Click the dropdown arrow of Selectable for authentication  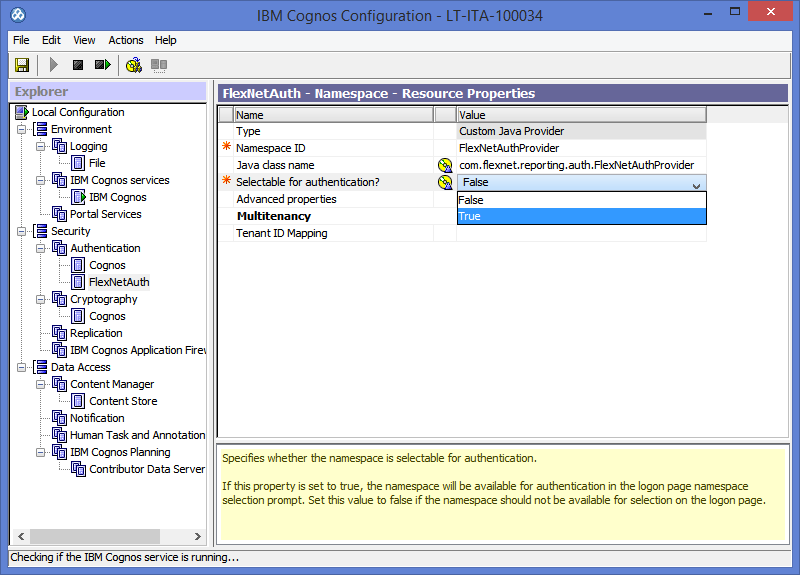(x=696, y=186)
